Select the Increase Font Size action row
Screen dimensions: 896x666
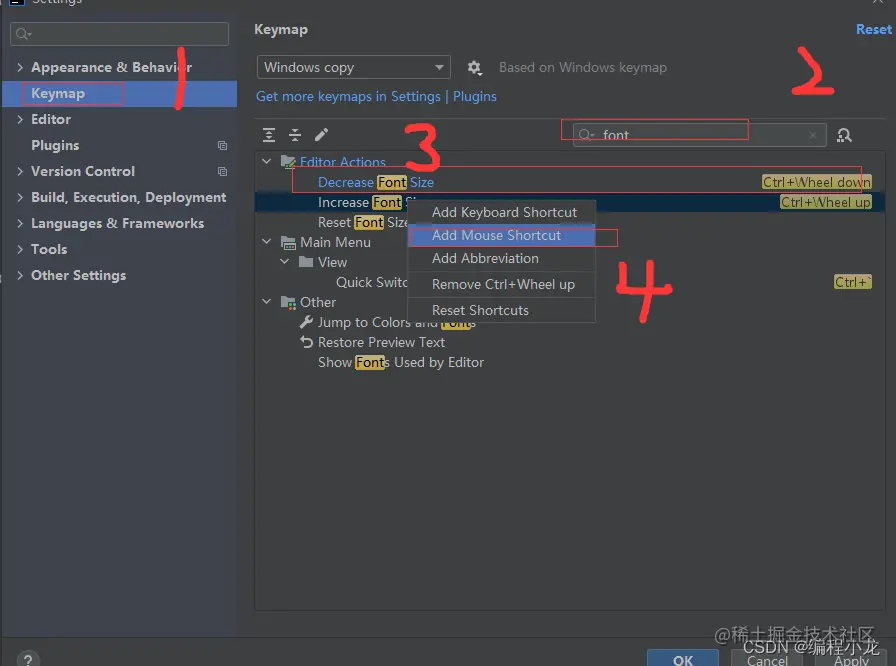click(x=569, y=202)
